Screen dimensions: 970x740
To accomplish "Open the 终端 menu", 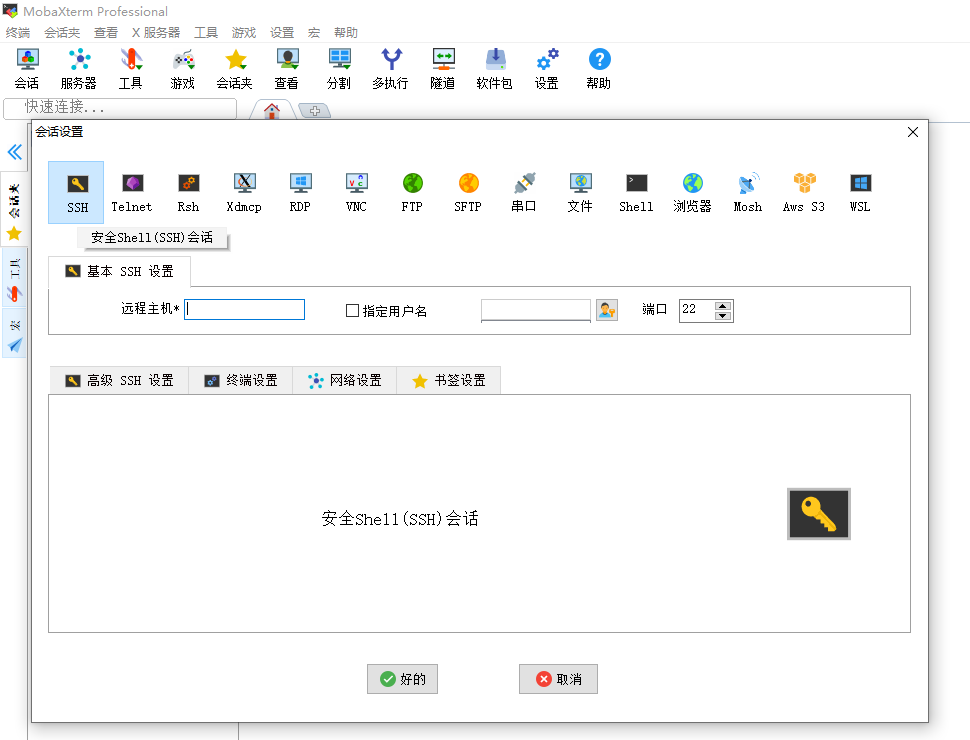I will click(x=17, y=33).
